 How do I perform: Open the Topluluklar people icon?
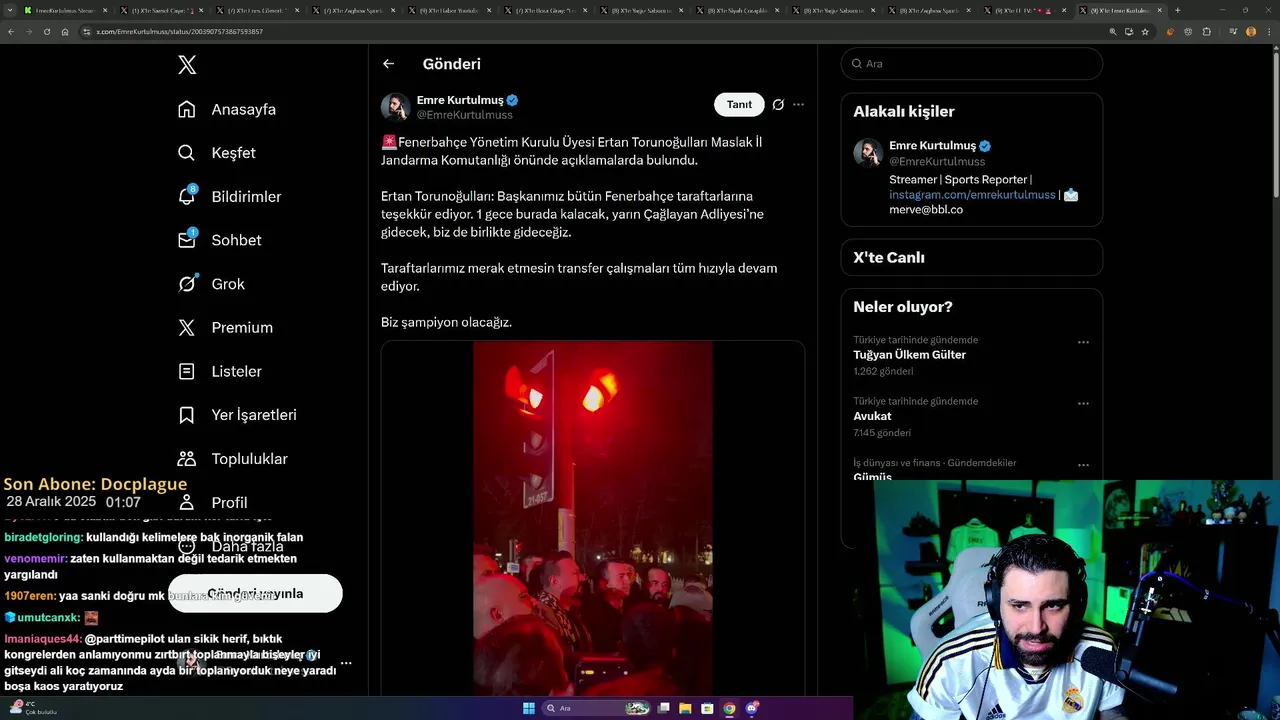point(186,459)
